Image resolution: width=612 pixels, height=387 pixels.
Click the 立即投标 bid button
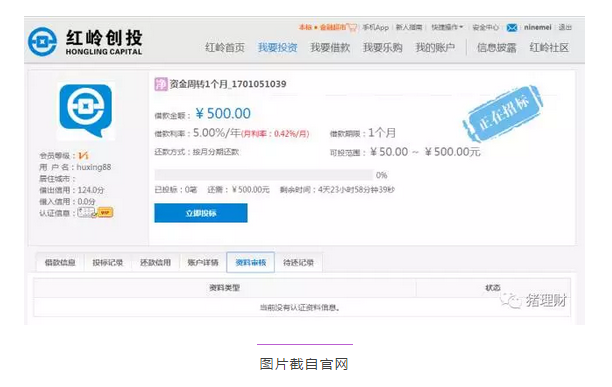(201, 213)
